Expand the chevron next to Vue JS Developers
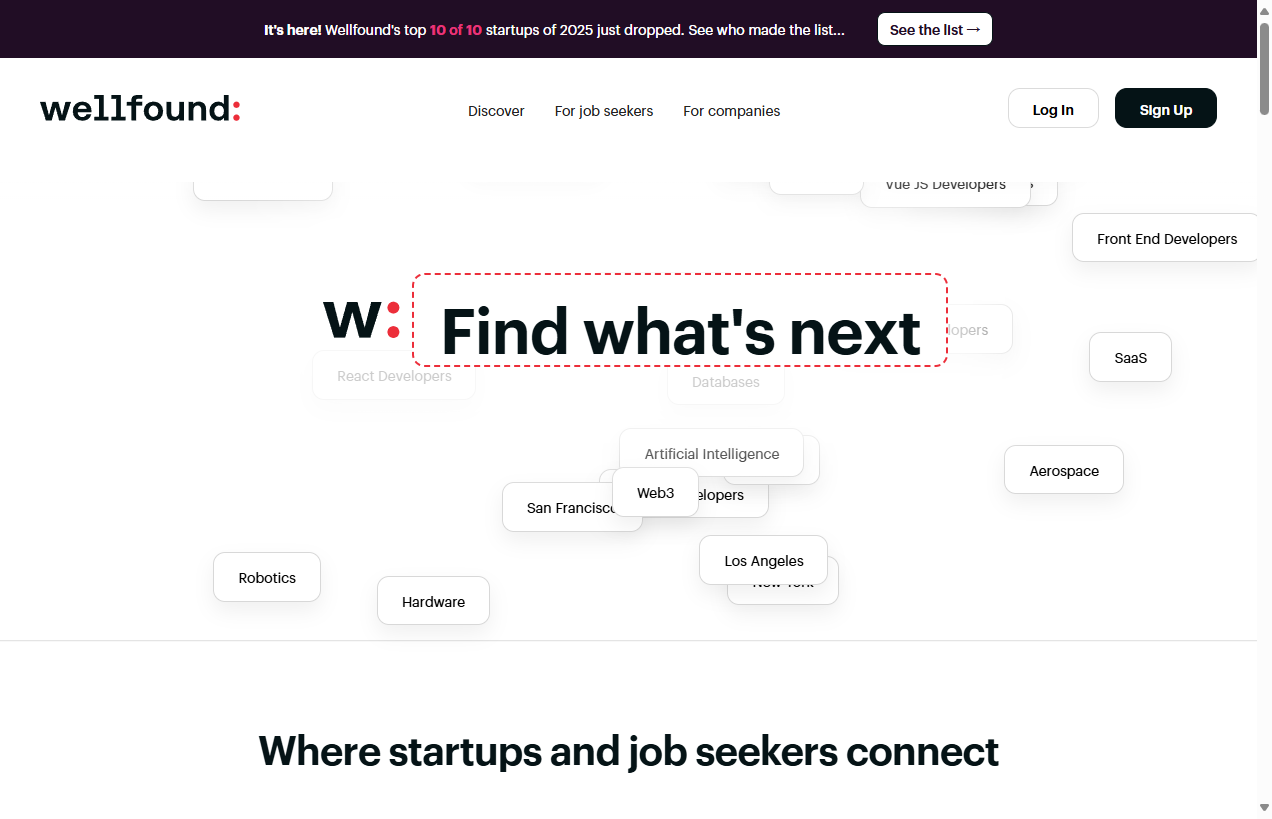 tap(1032, 184)
